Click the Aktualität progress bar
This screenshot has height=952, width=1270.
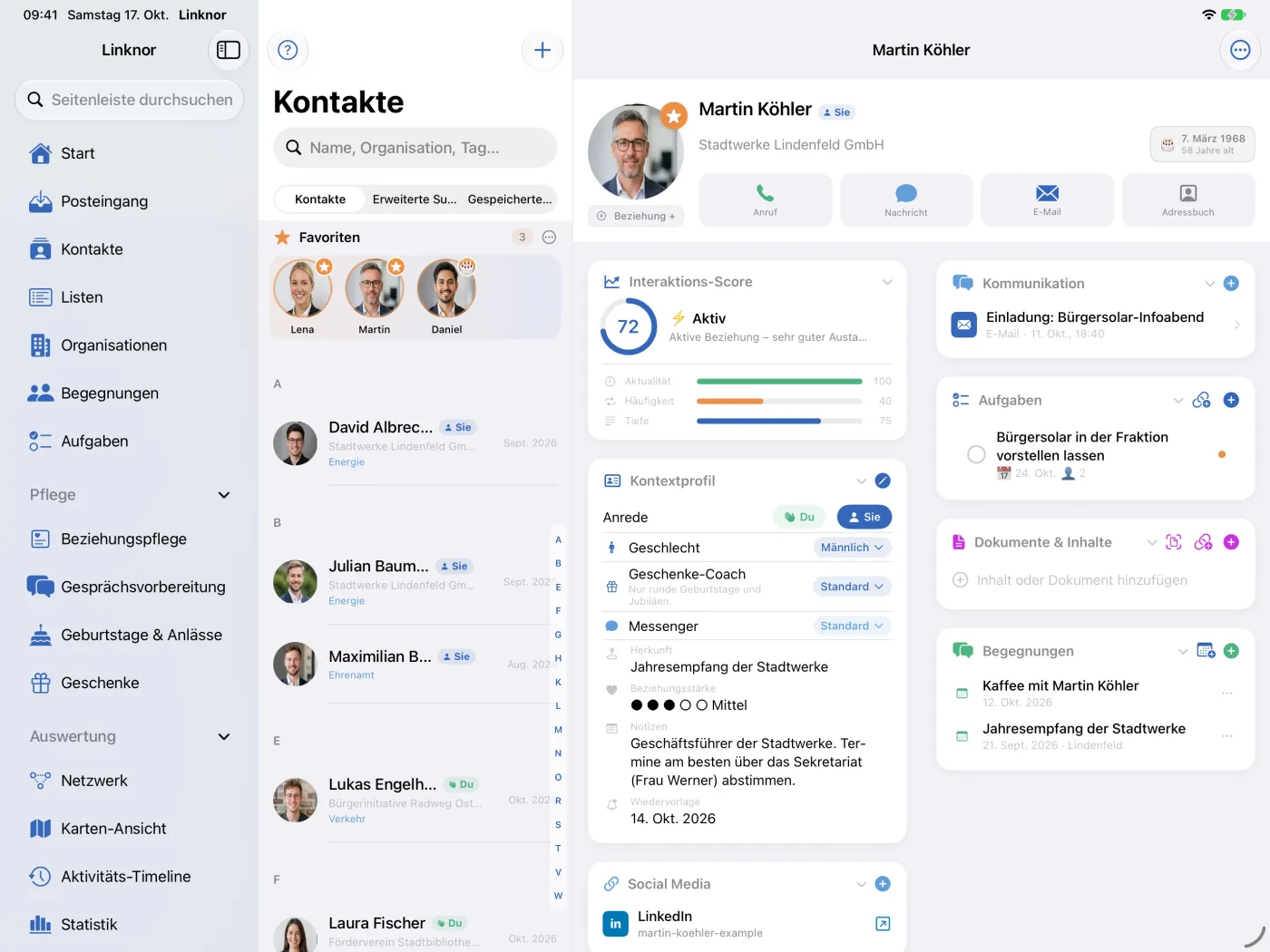pyautogui.click(x=779, y=382)
